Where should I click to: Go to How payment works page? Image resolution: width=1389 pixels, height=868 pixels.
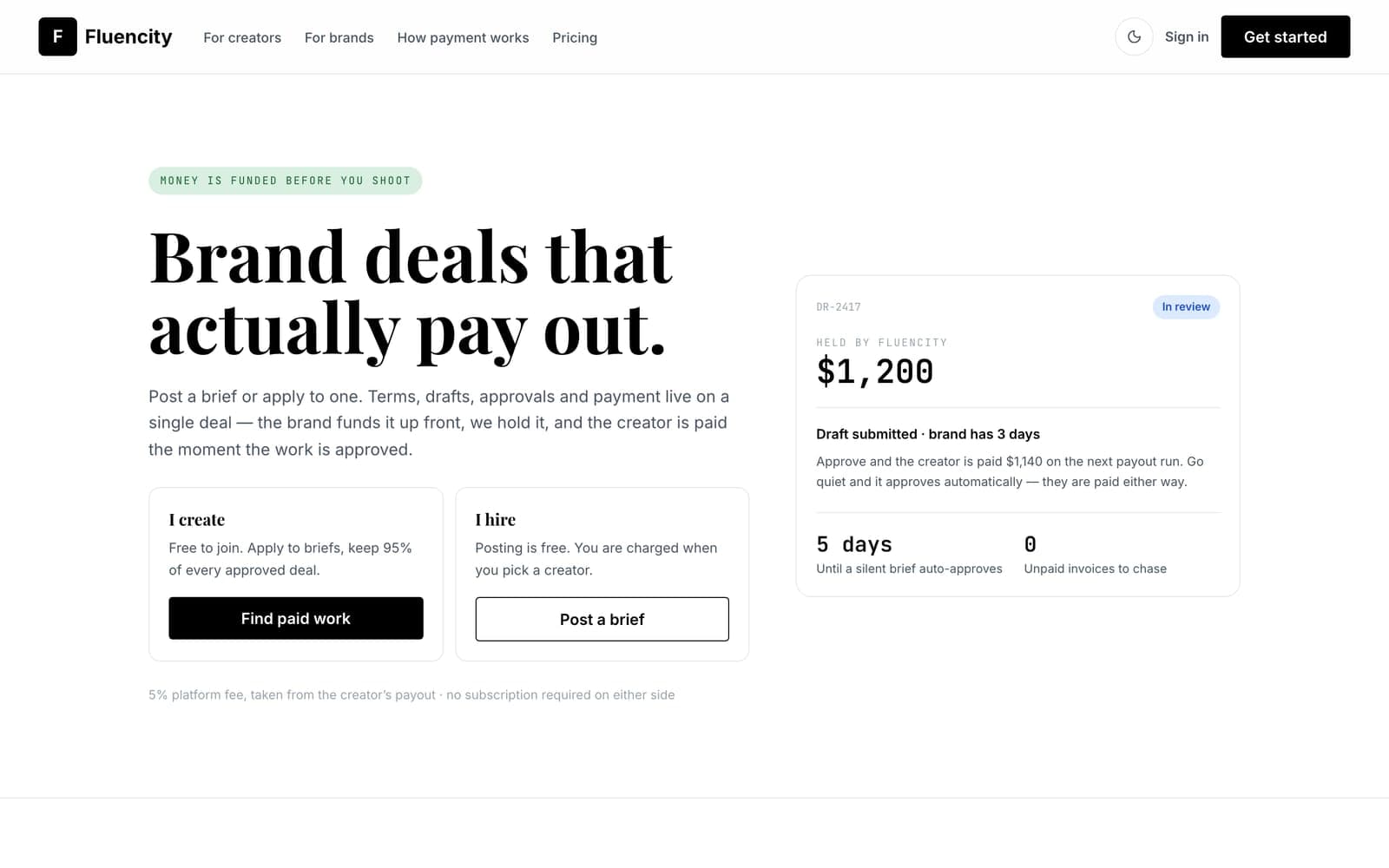click(463, 37)
